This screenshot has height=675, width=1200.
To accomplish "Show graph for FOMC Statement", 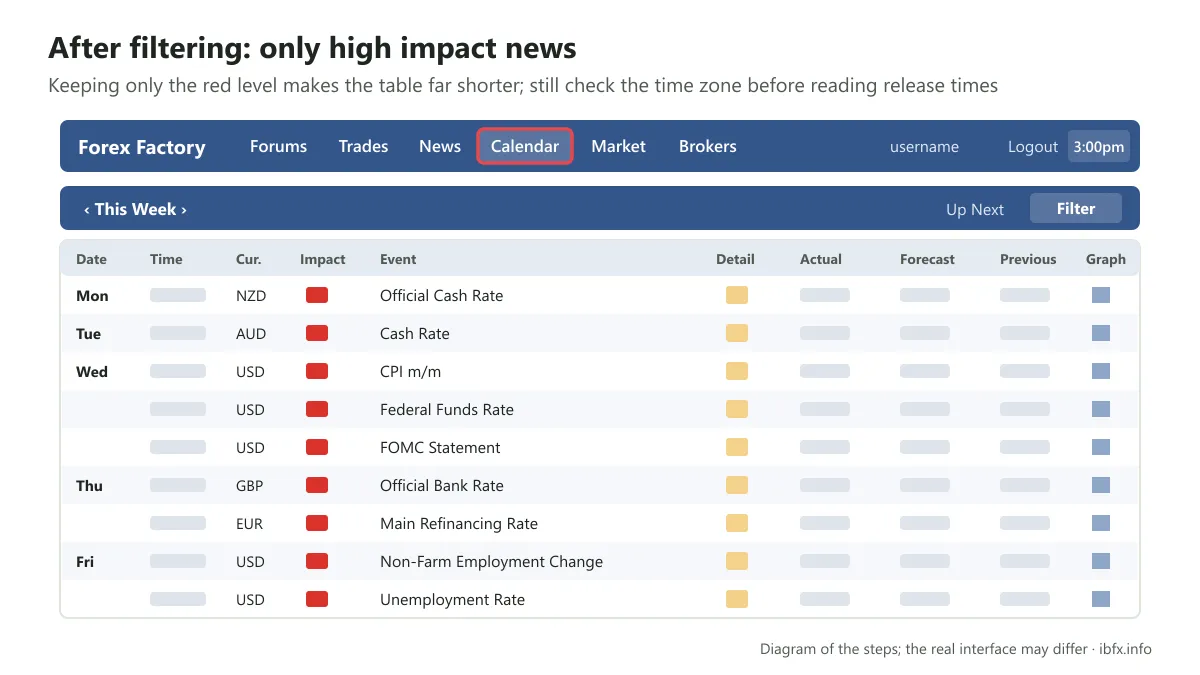I will [x=1101, y=447].
